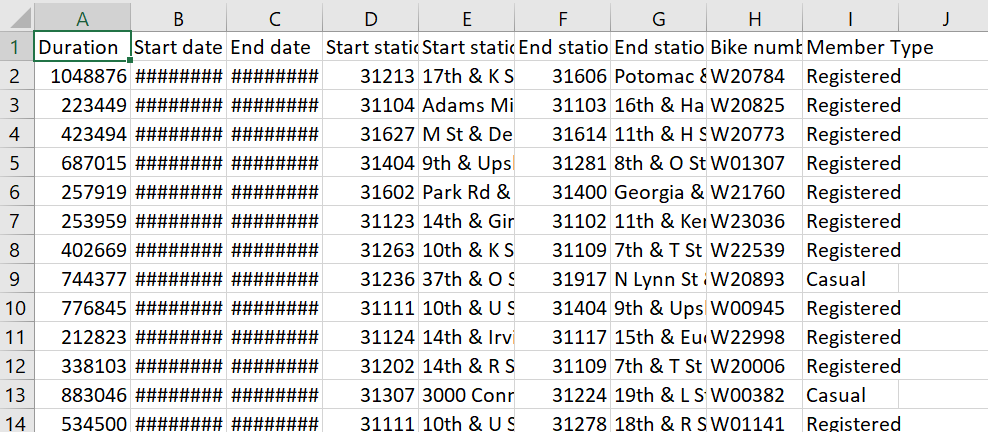Select cell with duration 687015

(x=82, y=163)
